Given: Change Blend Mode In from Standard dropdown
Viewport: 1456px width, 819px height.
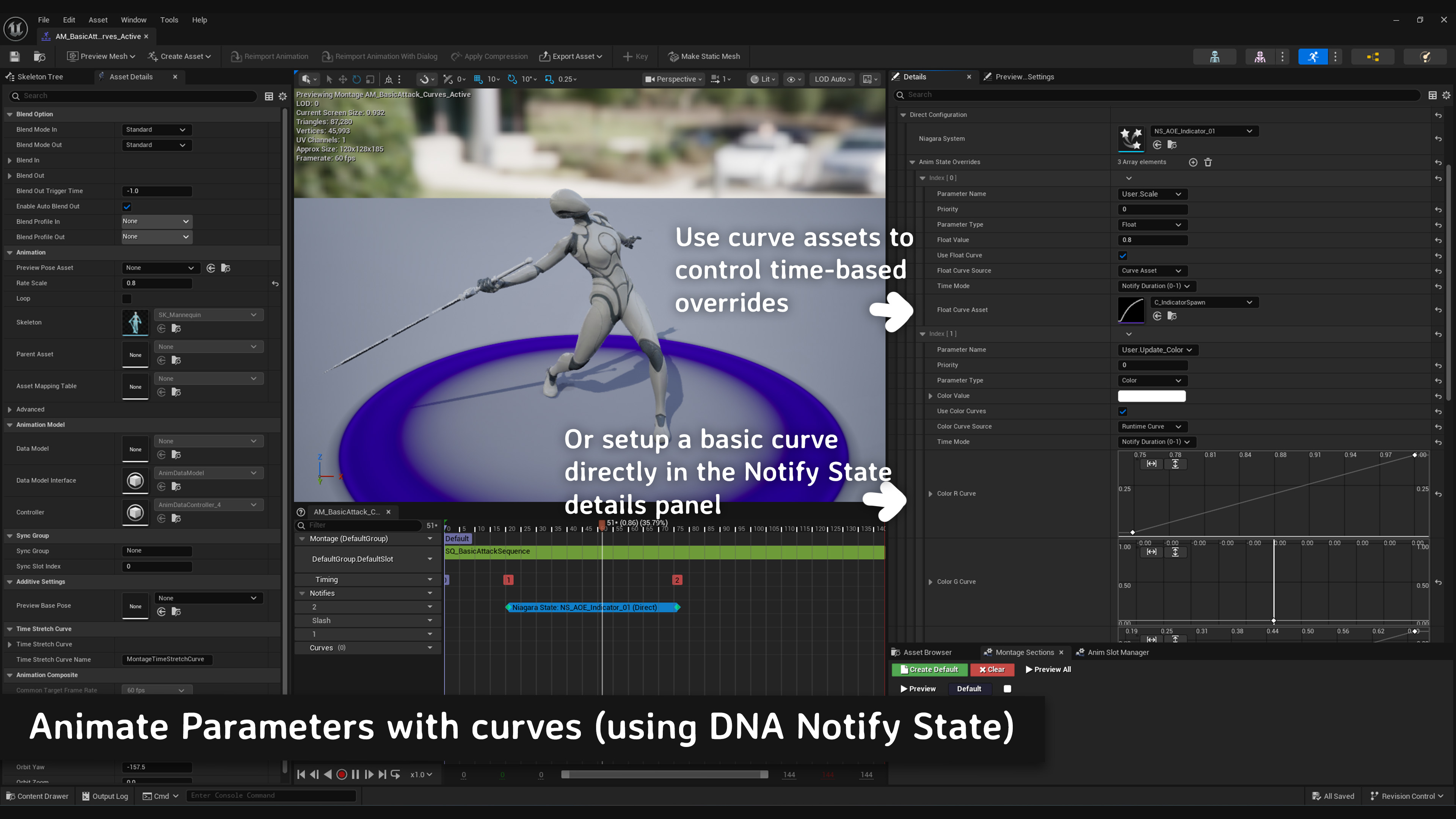Looking at the screenshot, I should pos(156,129).
